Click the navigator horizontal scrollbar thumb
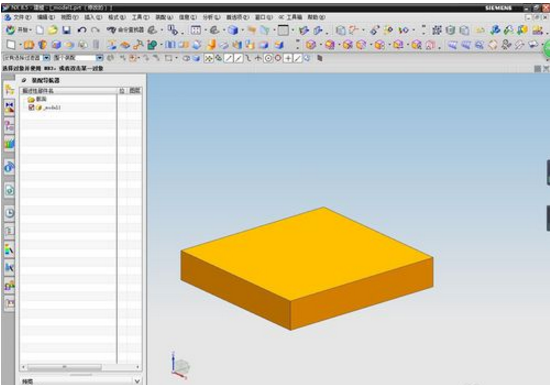 64,367
